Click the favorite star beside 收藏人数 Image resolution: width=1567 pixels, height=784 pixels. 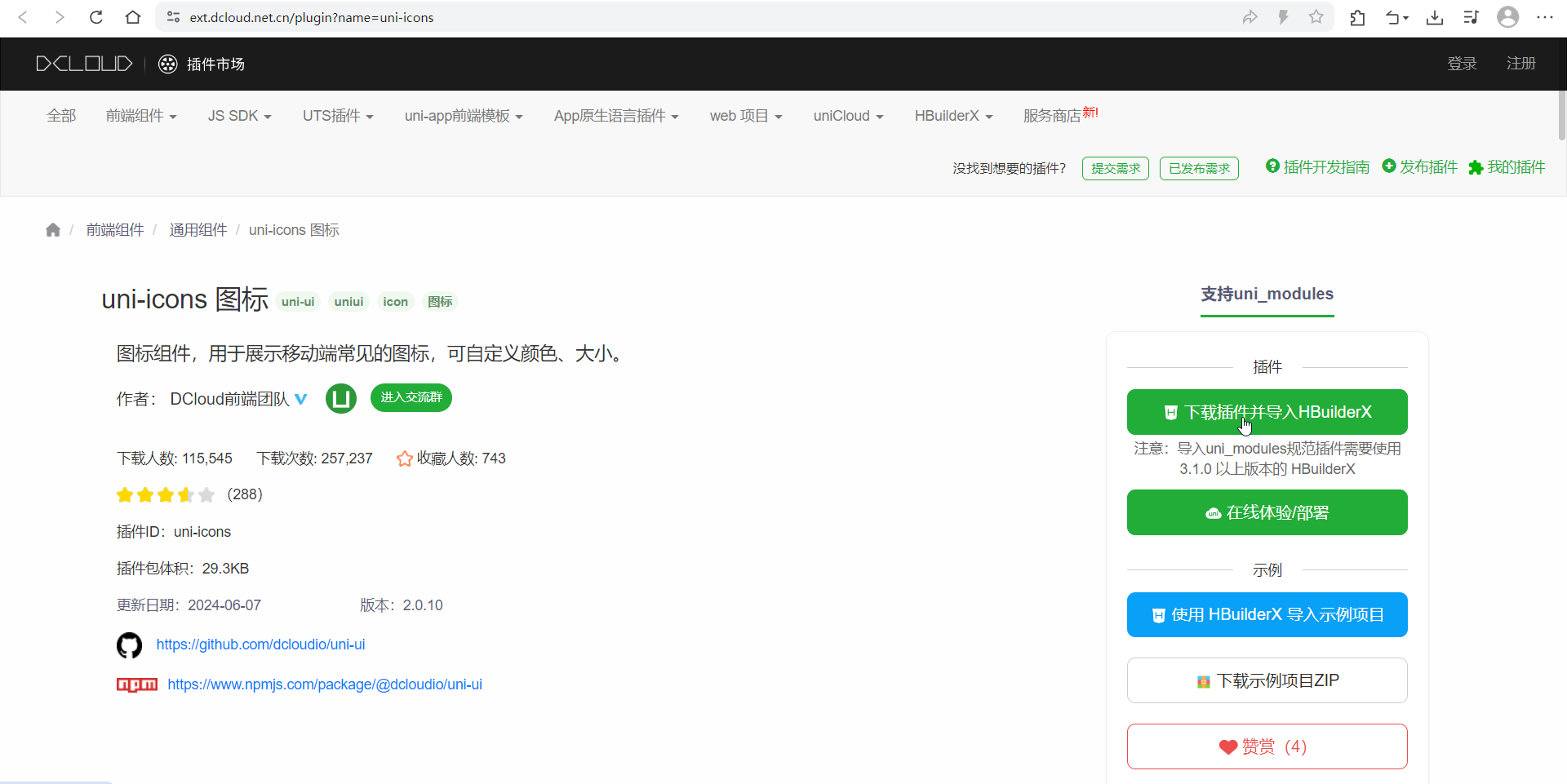(x=404, y=458)
